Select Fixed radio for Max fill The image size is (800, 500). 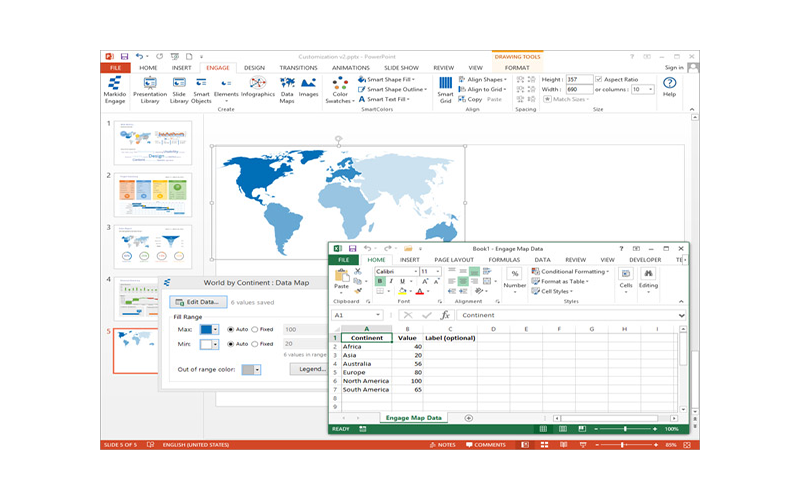[x=255, y=330]
